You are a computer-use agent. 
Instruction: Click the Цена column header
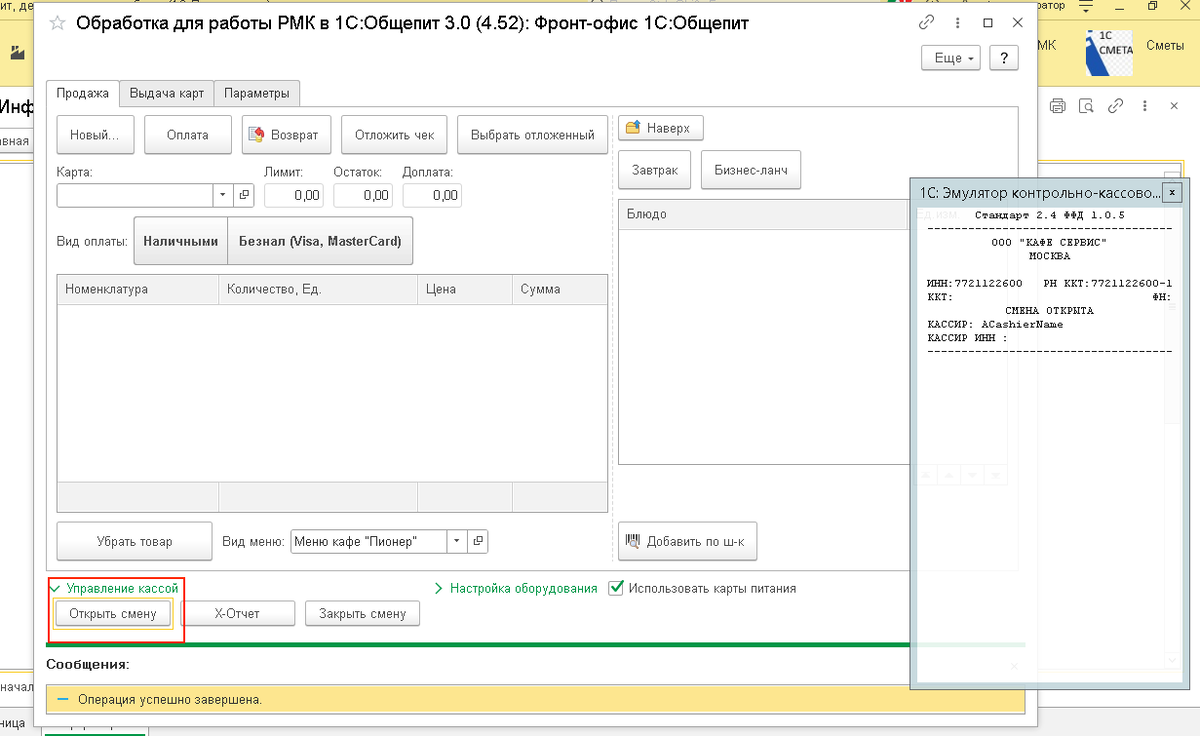click(465, 289)
